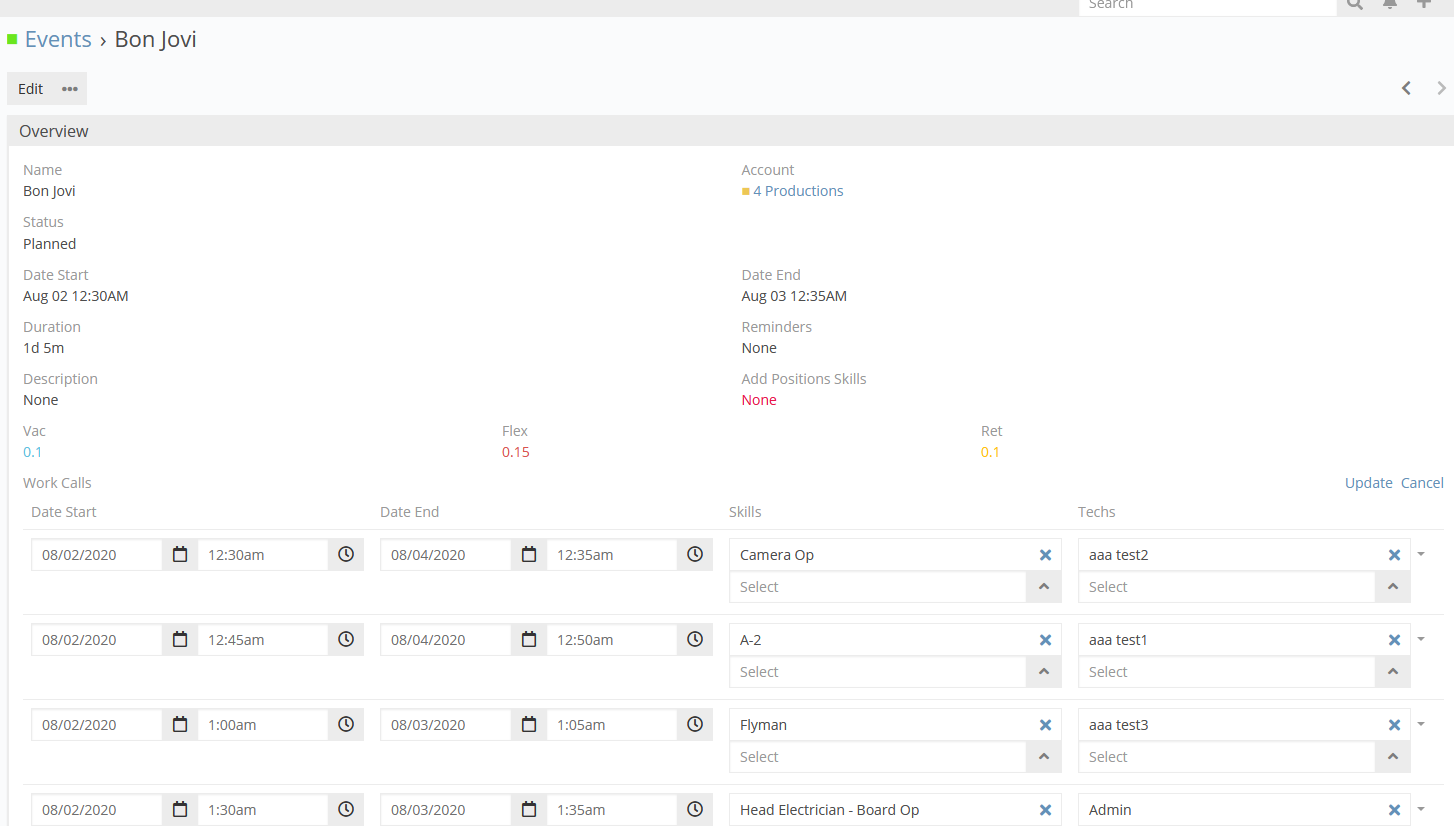The image size is (1454, 826).
Task: Open the three-dots more actions menu
Action: (x=70, y=88)
